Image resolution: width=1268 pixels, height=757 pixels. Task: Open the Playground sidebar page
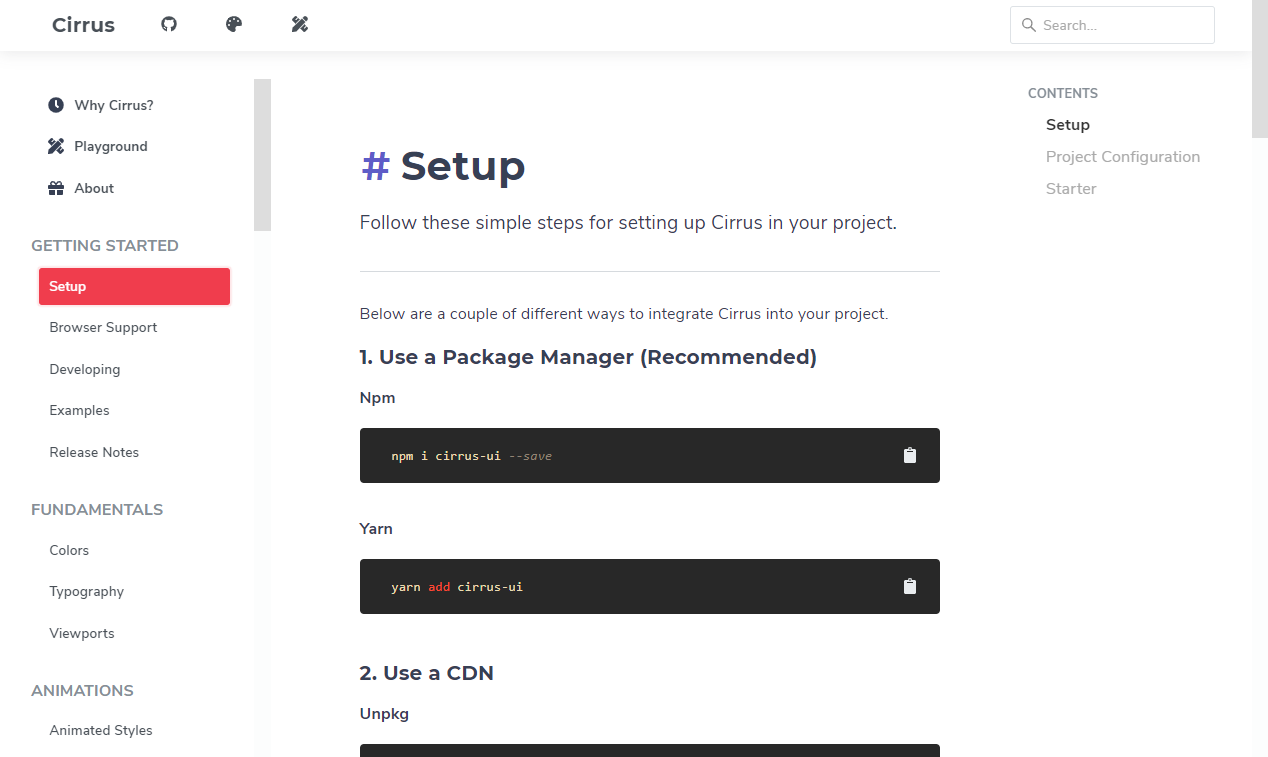pos(111,146)
